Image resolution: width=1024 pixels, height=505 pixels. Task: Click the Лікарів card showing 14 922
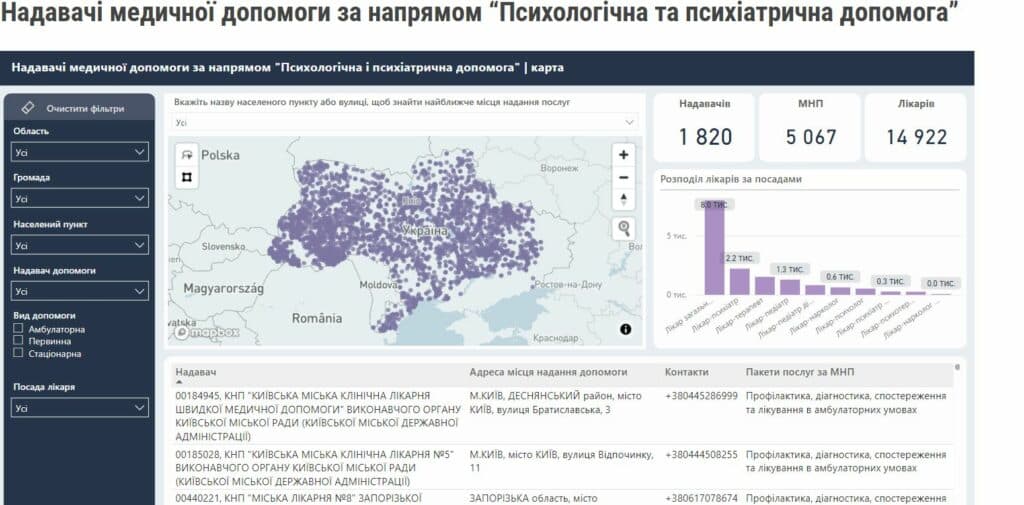click(916, 127)
